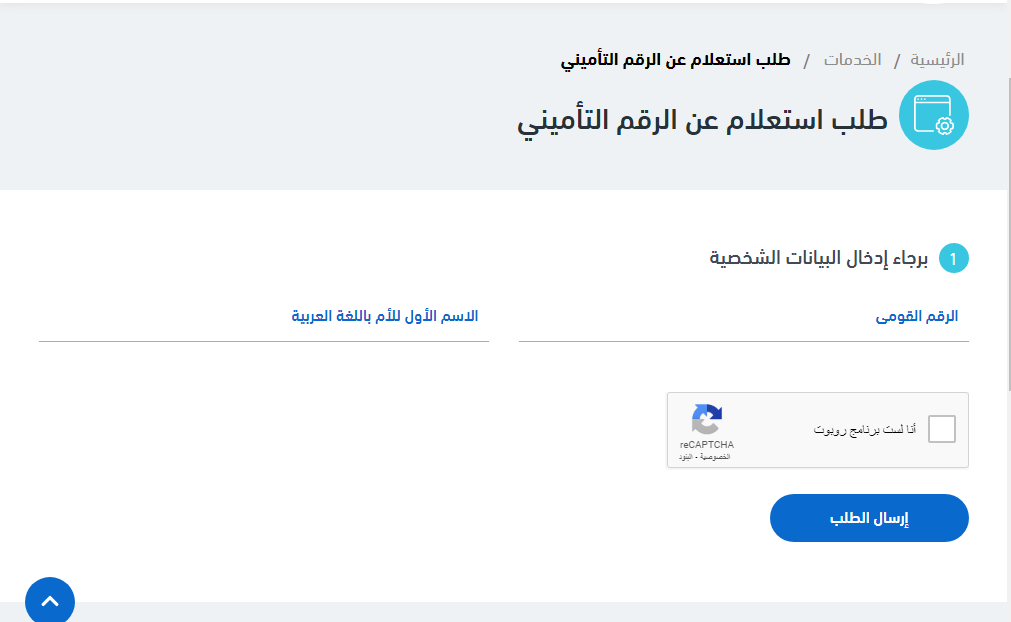The image size is (1011, 622).
Task: Click the step number 1 badge
Action: (x=954, y=259)
